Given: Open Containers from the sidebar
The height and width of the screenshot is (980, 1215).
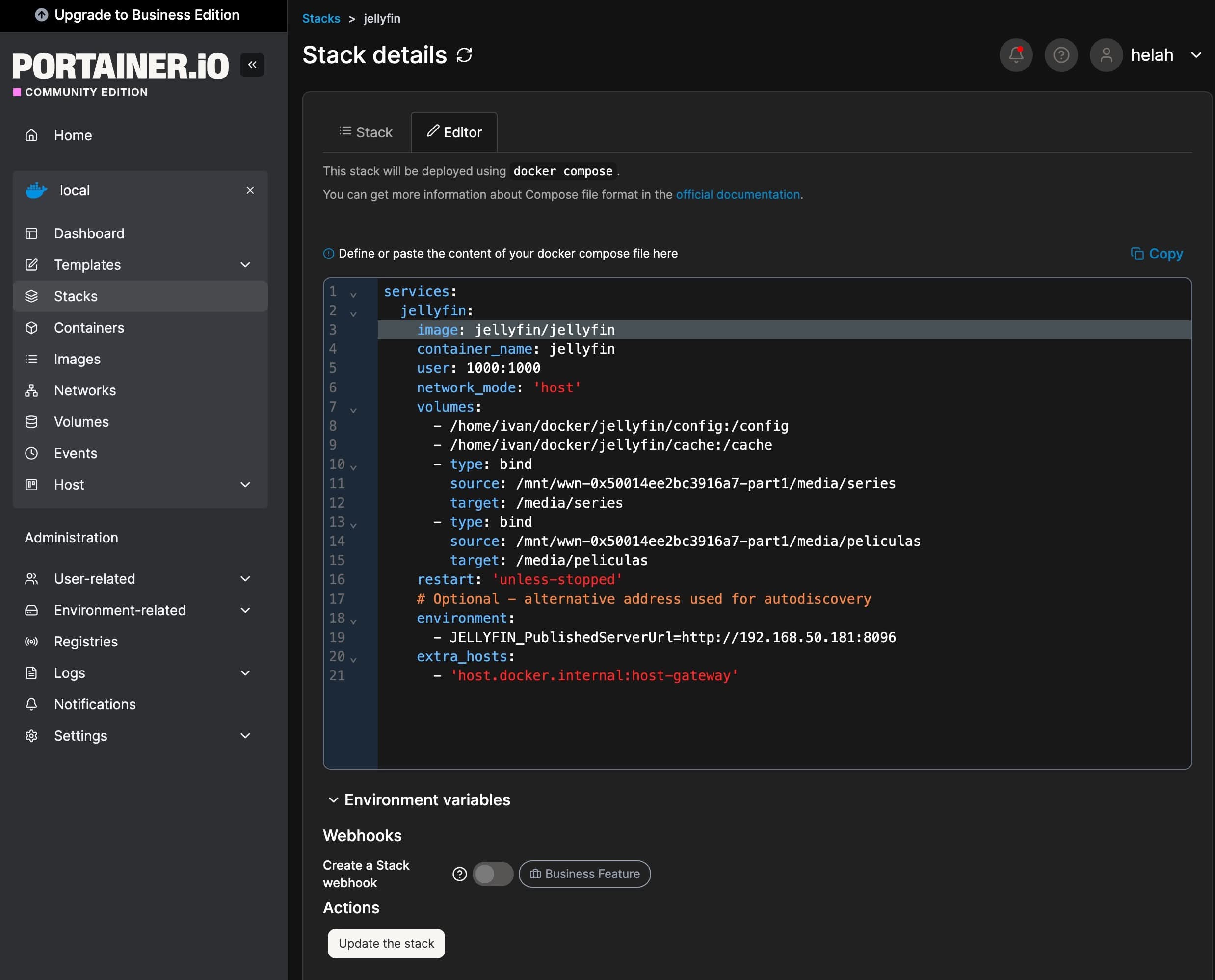Looking at the screenshot, I should 89,328.
